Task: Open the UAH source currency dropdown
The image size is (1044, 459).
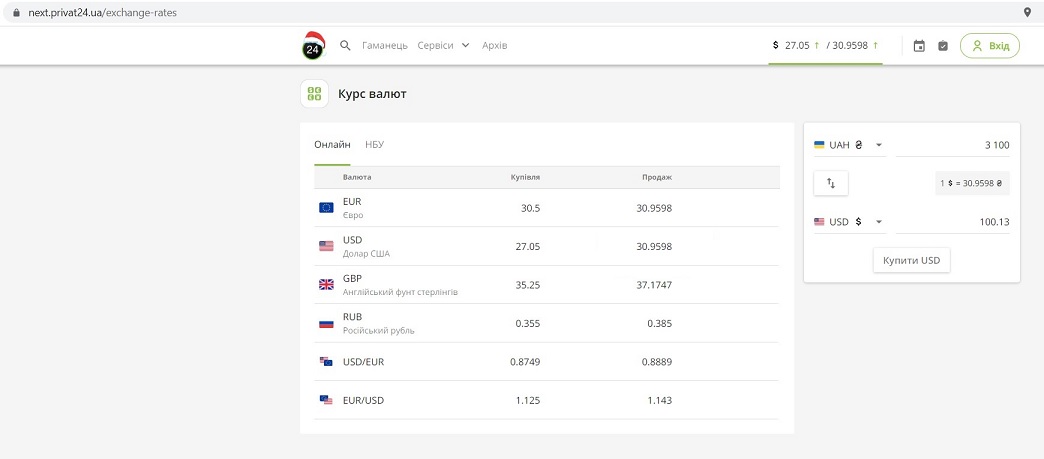Action: [849, 145]
